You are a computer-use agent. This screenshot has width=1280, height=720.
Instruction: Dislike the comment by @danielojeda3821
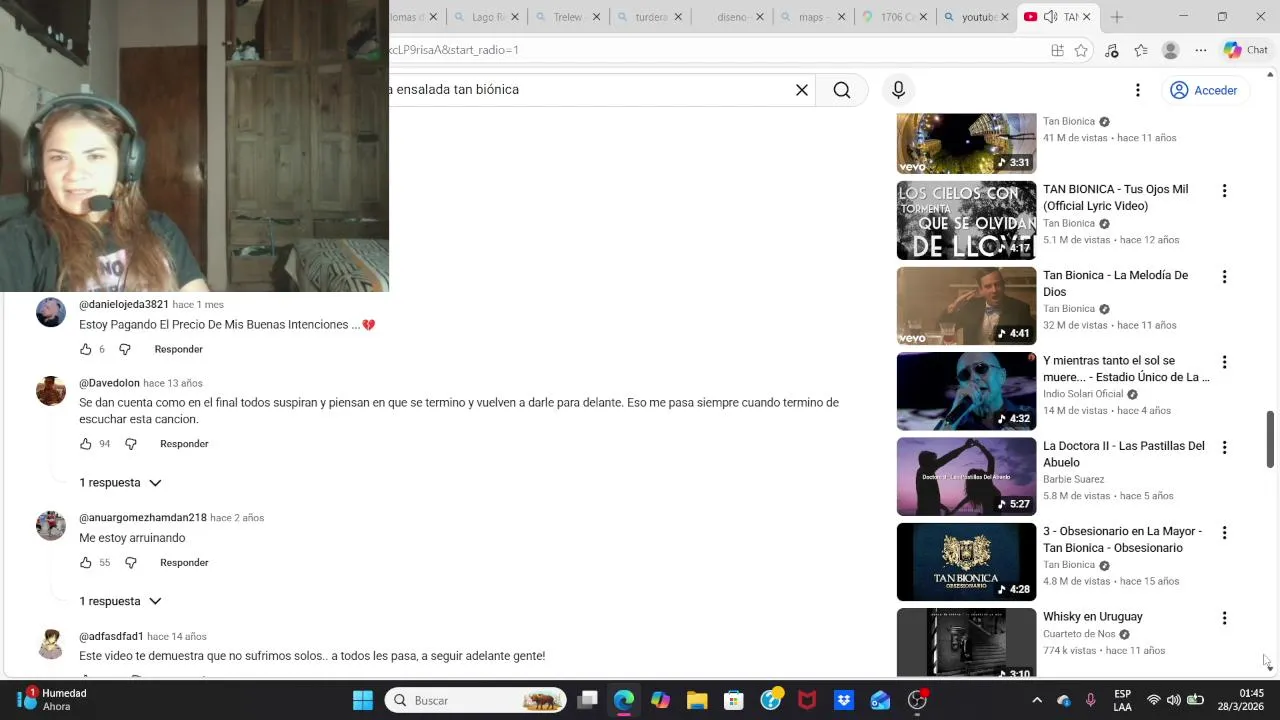(125, 349)
